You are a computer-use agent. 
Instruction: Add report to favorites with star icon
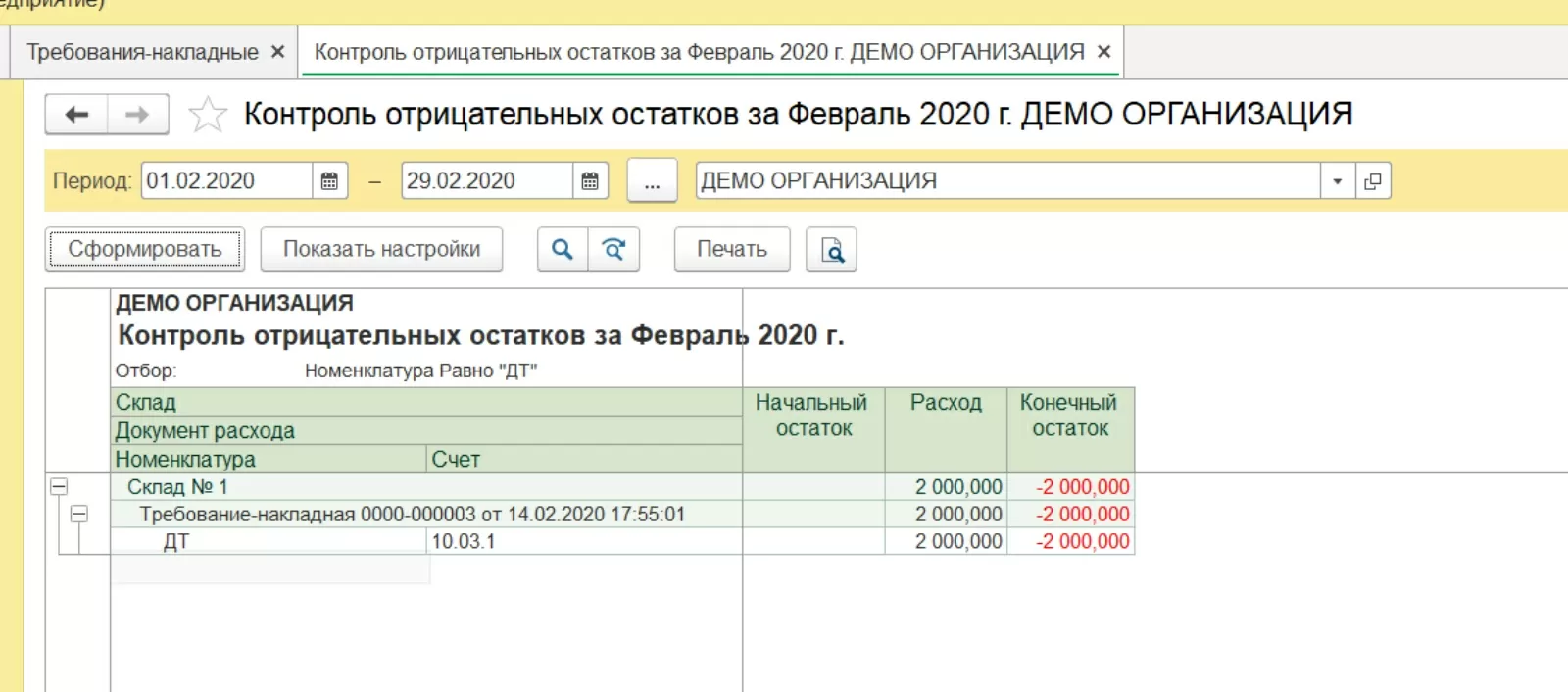(208, 115)
